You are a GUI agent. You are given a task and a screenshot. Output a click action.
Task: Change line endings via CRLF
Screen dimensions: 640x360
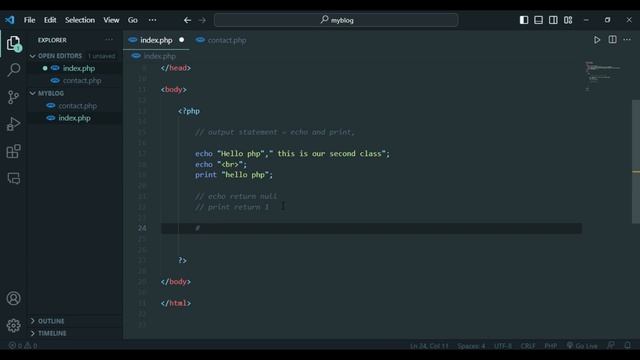(528, 346)
